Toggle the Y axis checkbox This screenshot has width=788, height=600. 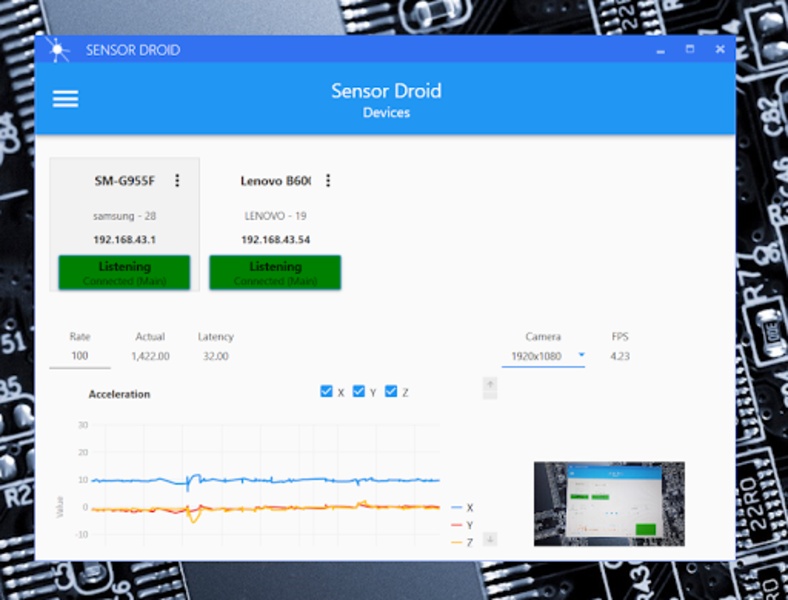358,391
